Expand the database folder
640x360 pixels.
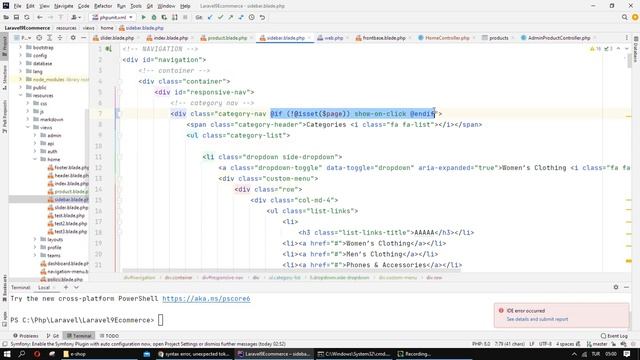20,63
